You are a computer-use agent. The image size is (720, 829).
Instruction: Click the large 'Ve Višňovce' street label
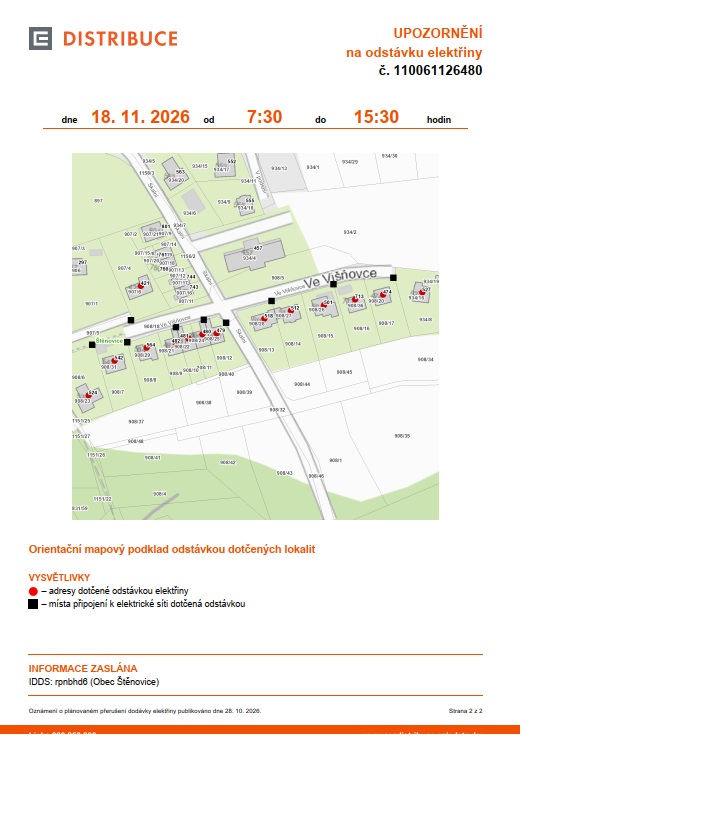340,278
